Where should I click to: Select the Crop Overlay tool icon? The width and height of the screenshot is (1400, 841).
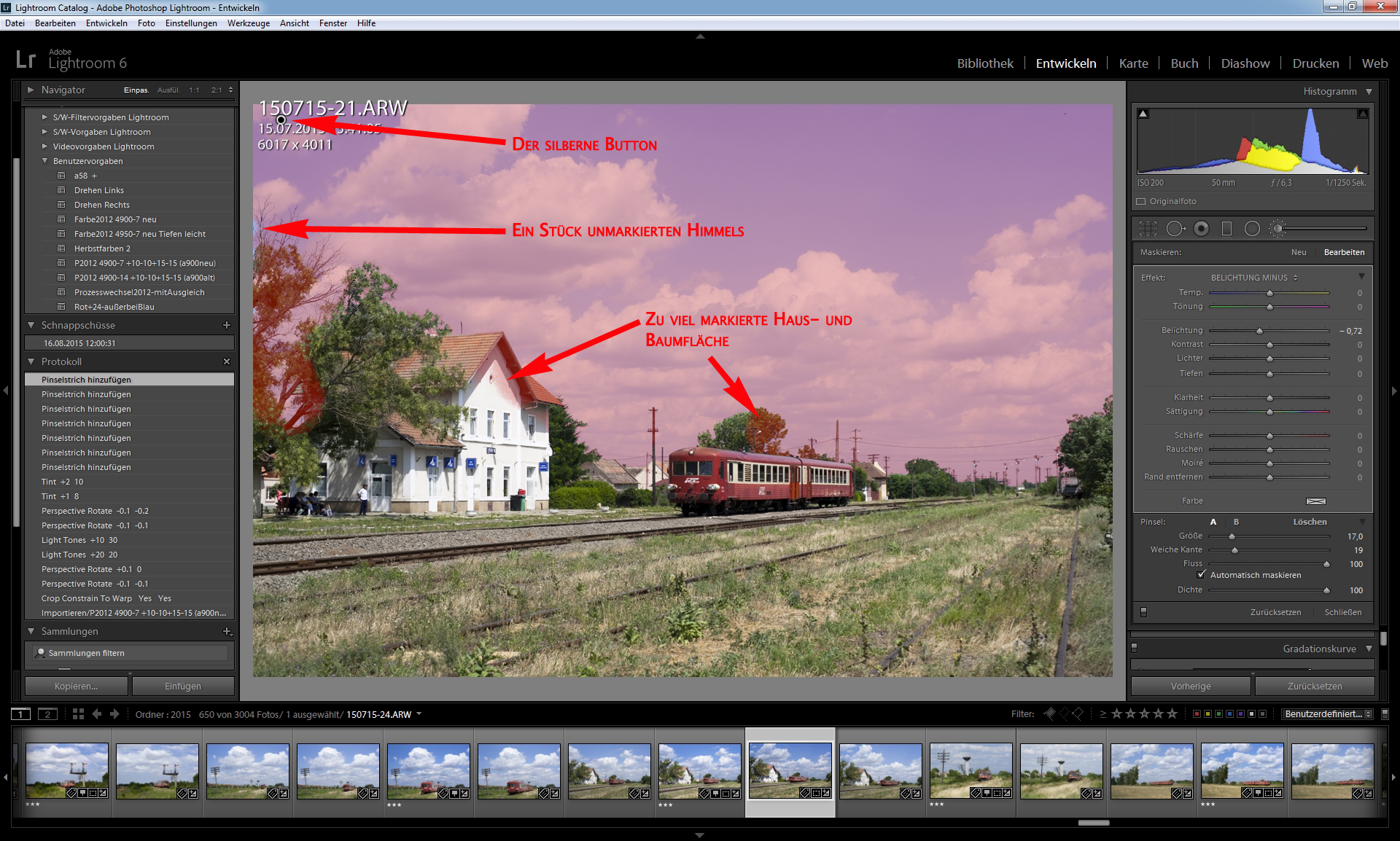pyautogui.click(x=1148, y=229)
